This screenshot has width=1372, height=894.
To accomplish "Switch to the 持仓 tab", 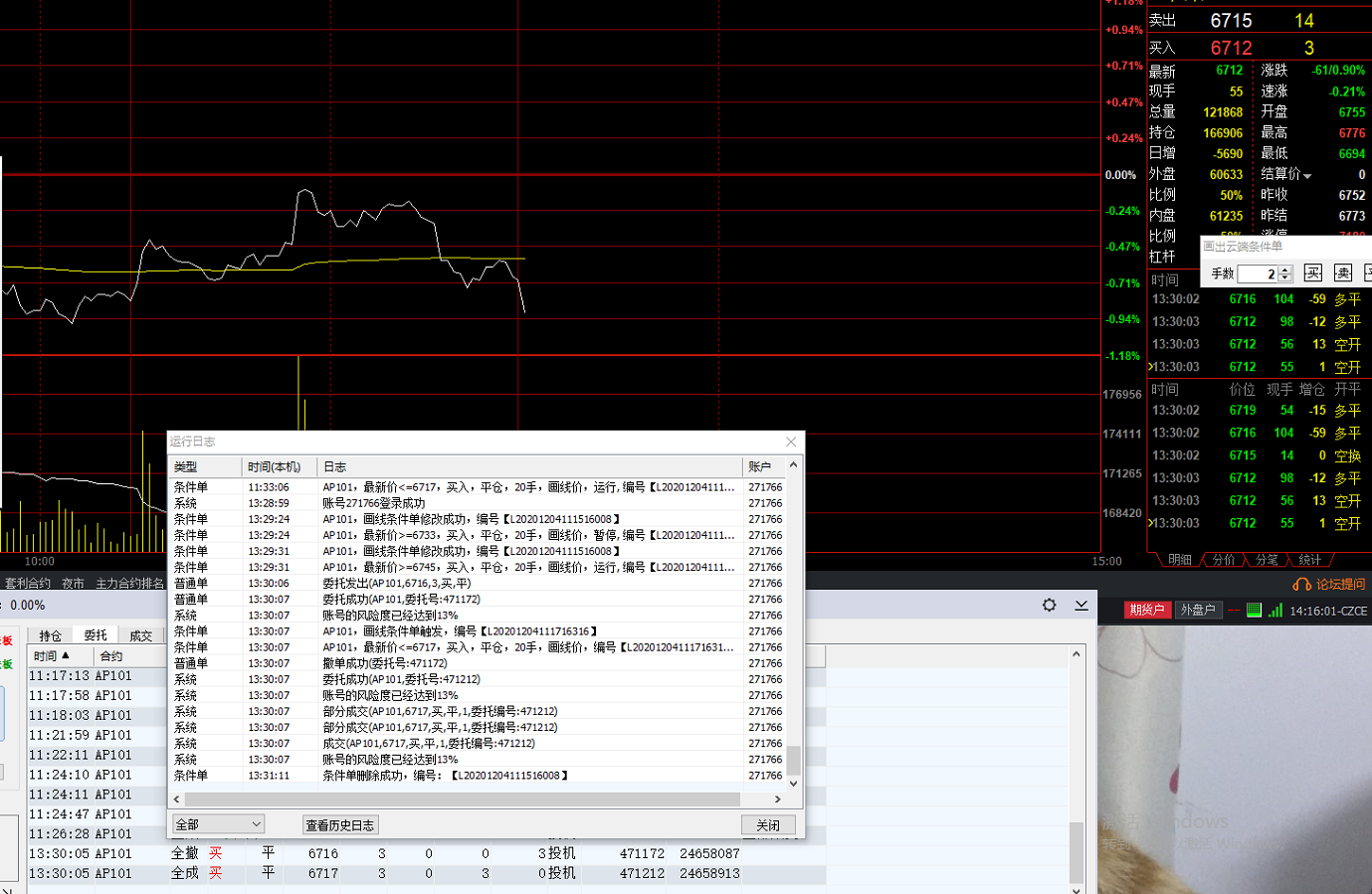I will 50,635.
